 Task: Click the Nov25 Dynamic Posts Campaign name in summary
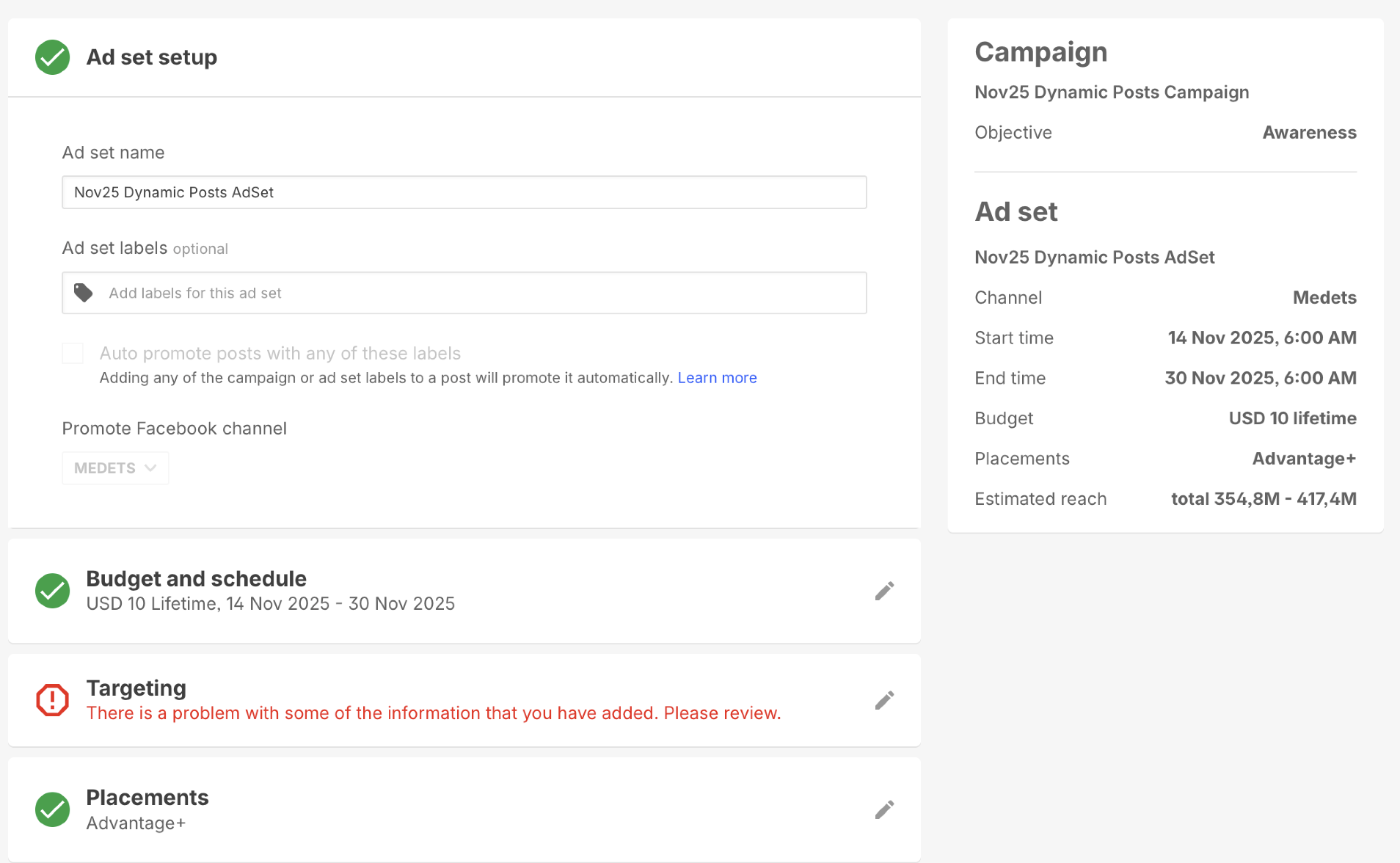[x=1111, y=92]
